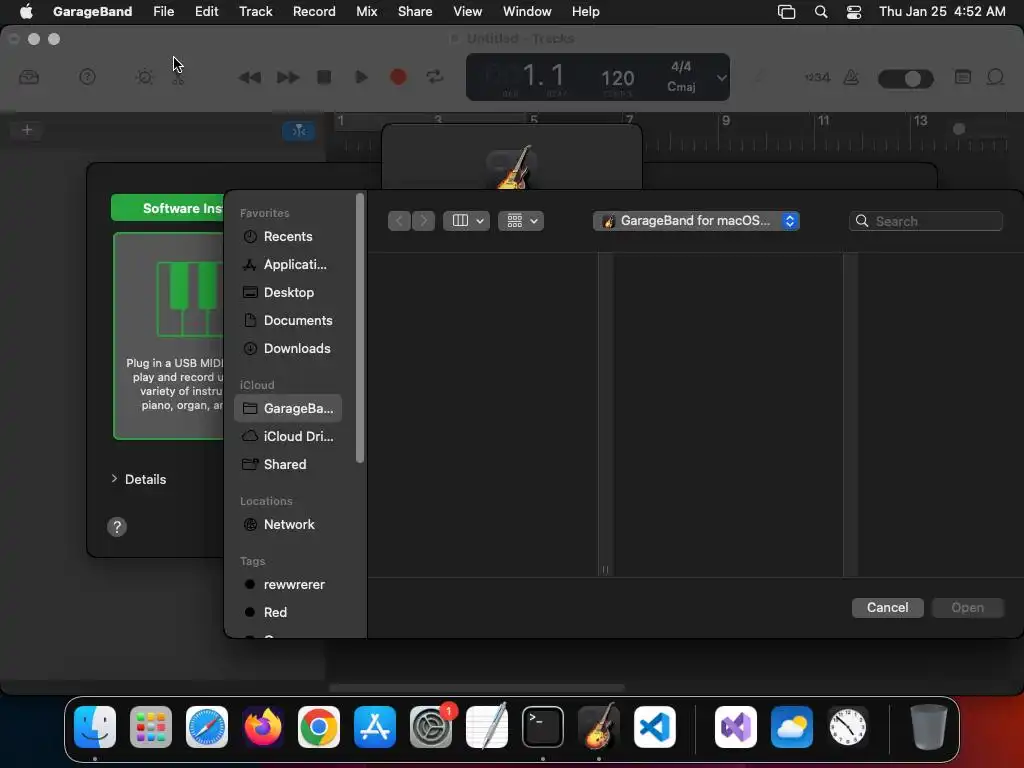Image resolution: width=1024 pixels, height=768 pixels.
Task: Open the Editors scissors icon
Action: 178,78
